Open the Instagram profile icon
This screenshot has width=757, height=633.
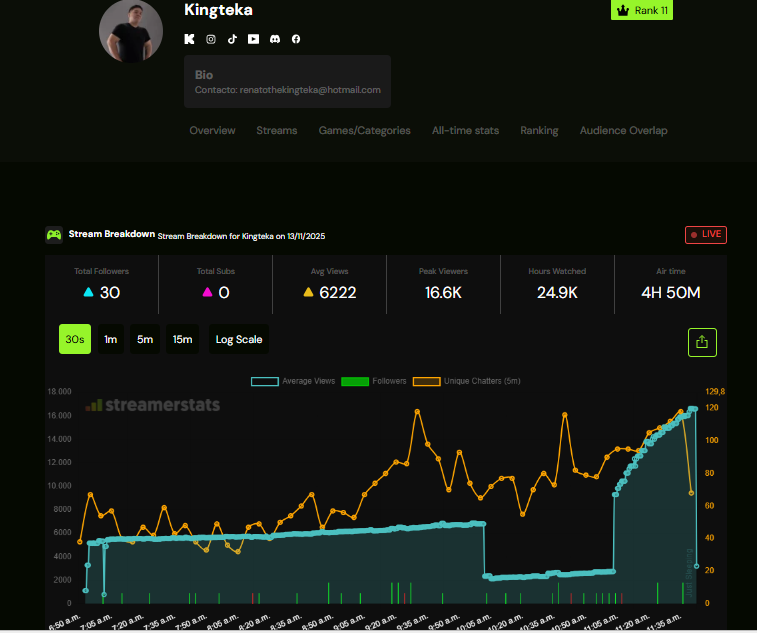(211, 39)
